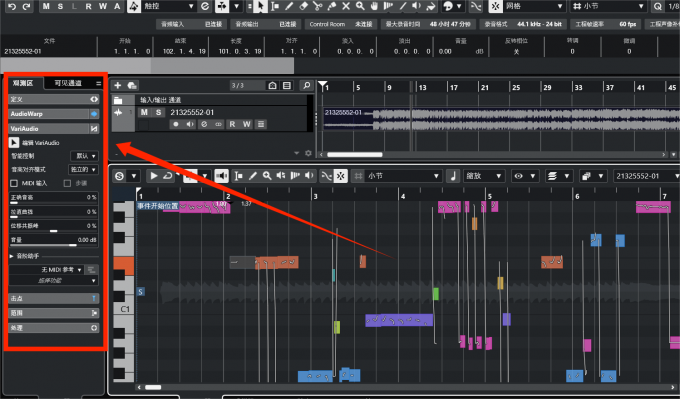Select the Draw pencil tool in top toolbar

click(289, 6)
